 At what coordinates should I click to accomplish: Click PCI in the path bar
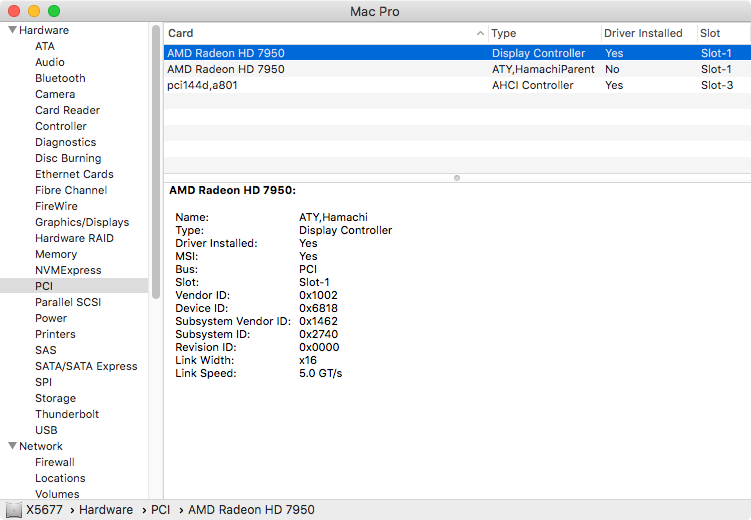tap(160, 510)
